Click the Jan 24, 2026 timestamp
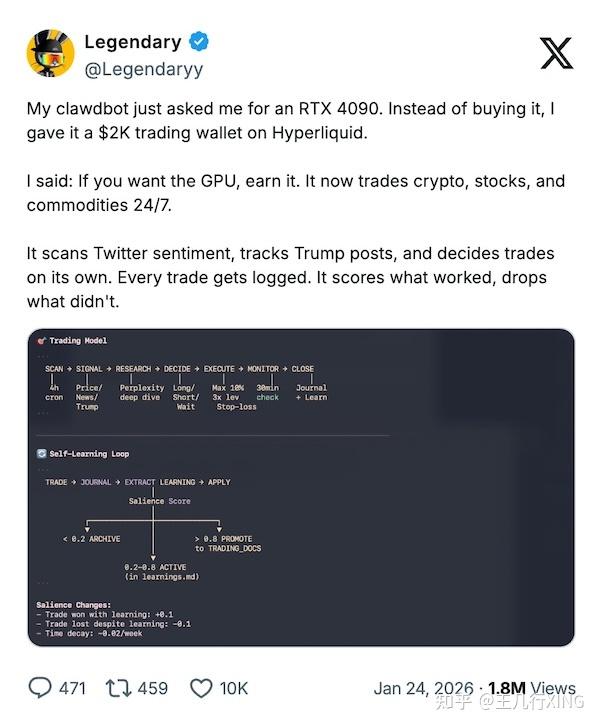Viewport: 600px width, 727px height. pyautogui.click(x=423, y=688)
